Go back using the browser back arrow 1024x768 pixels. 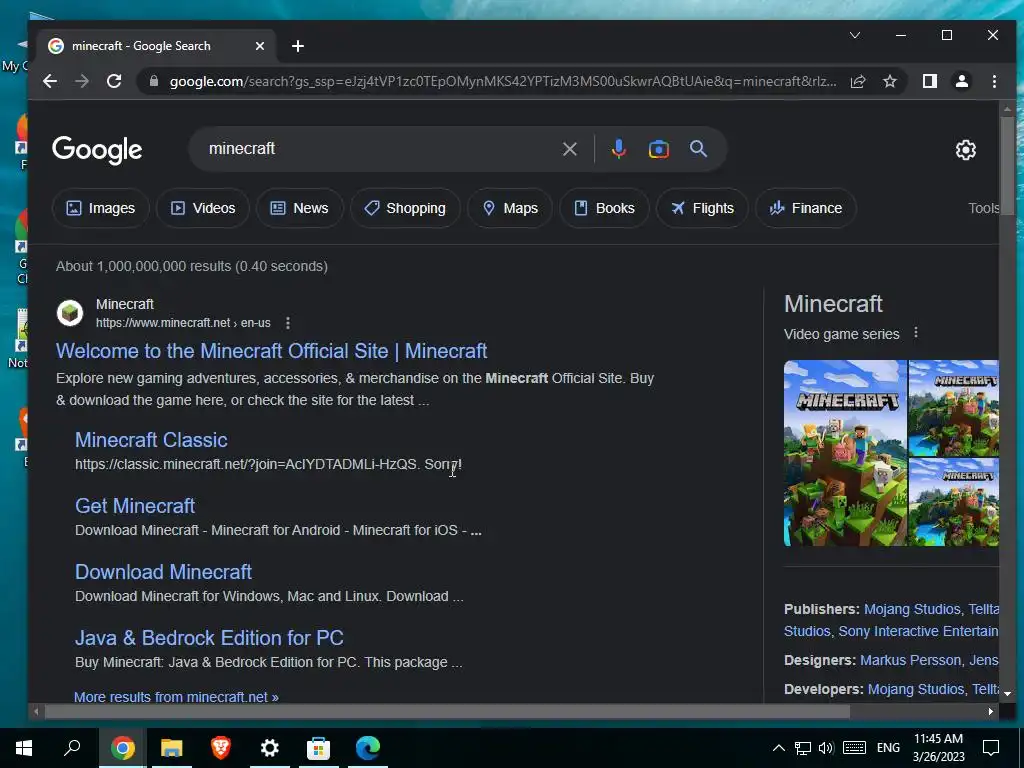click(50, 81)
